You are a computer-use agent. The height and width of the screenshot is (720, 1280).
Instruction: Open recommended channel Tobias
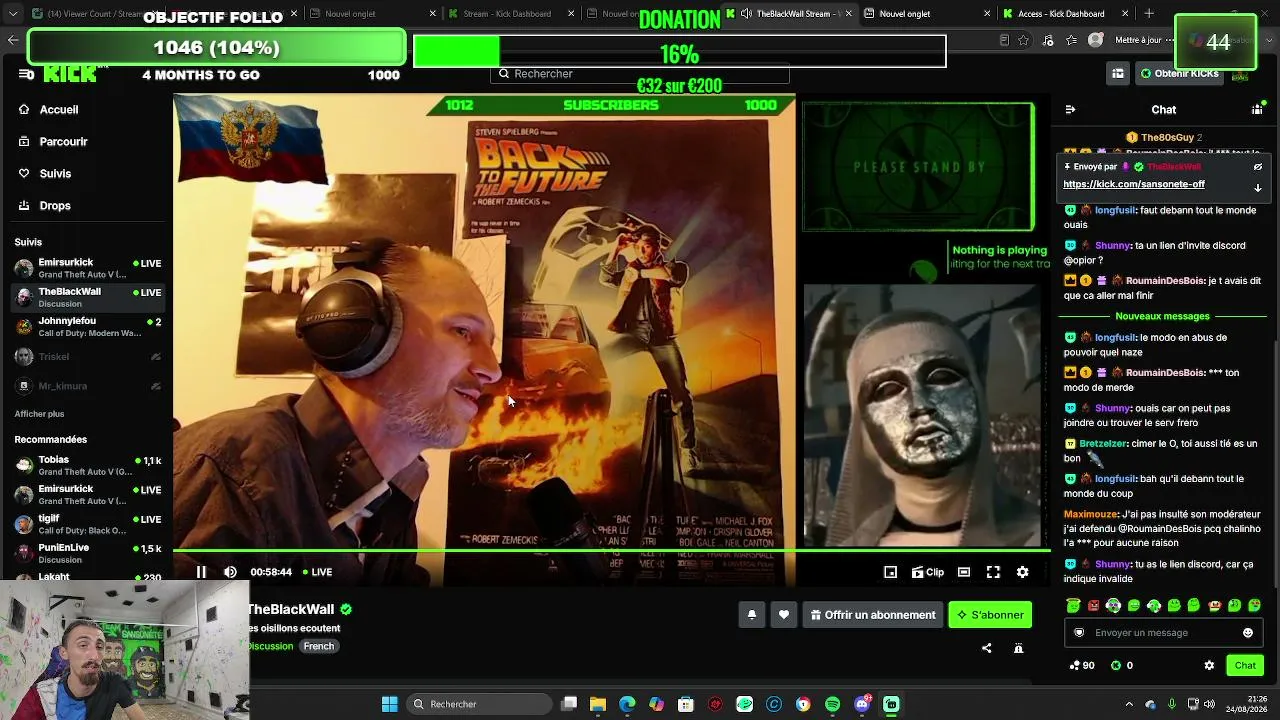pos(88,465)
